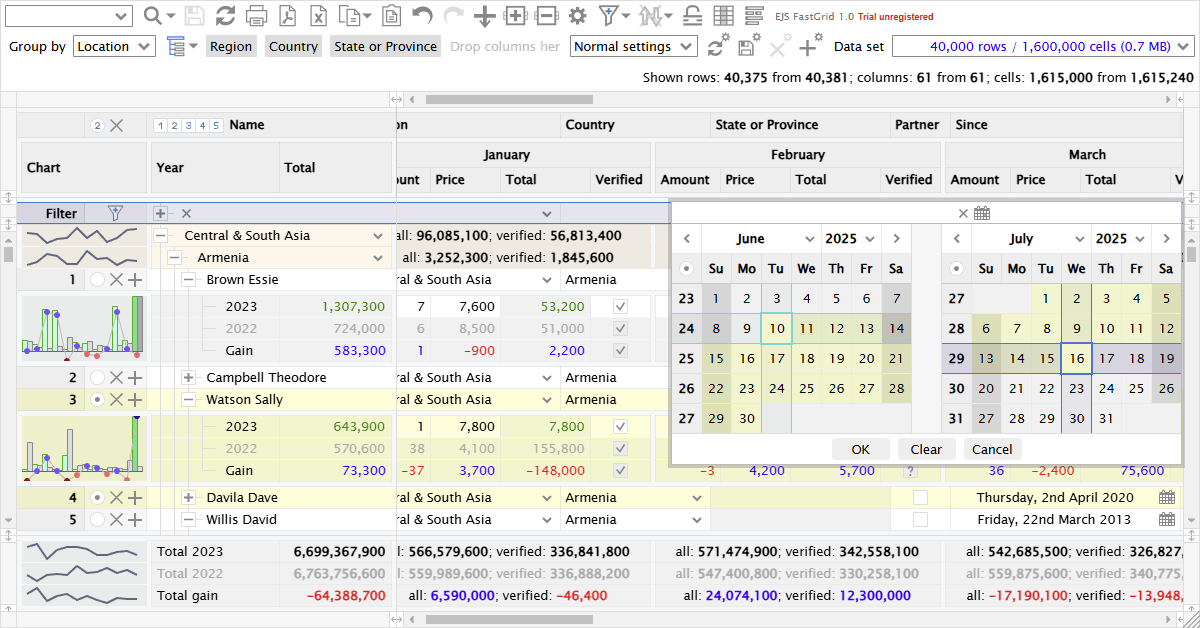Toggle Verified checkbox in Brown Essie 2023 row
This screenshot has width=1200, height=628.
(x=620, y=307)
